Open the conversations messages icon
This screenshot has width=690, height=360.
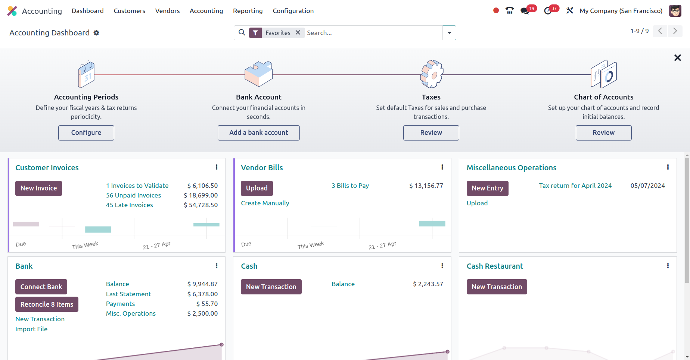point(525,11)
